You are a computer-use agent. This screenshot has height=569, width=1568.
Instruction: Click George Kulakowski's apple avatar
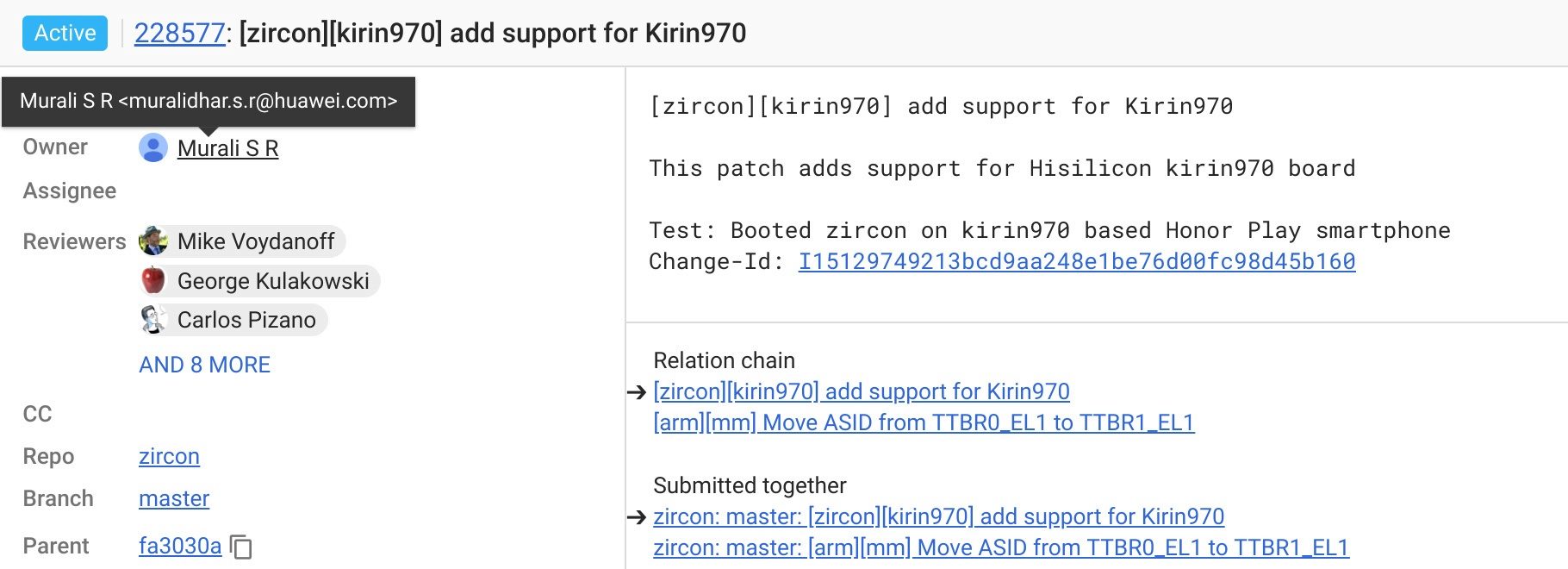click(153, 281)
